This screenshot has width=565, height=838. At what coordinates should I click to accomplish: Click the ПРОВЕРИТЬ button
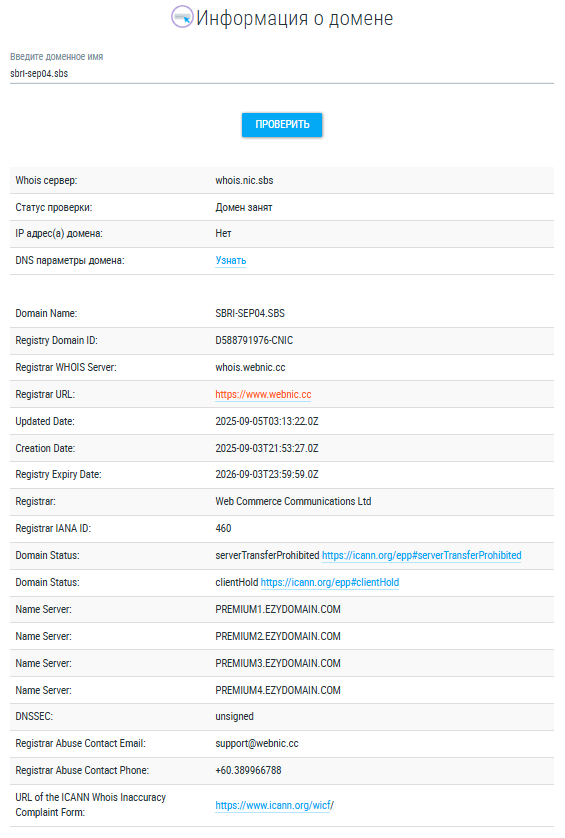pyautogui.click(x=282, y=125)
